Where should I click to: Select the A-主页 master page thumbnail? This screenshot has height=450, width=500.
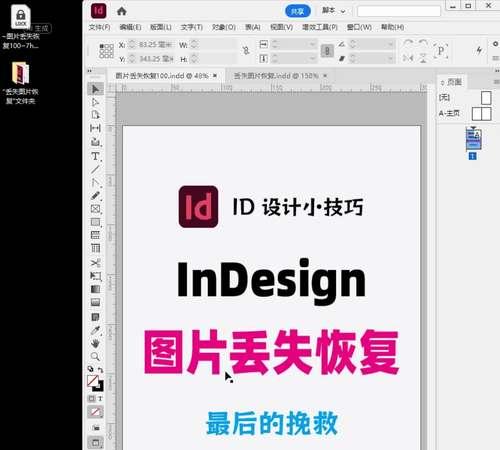[482, 114]
